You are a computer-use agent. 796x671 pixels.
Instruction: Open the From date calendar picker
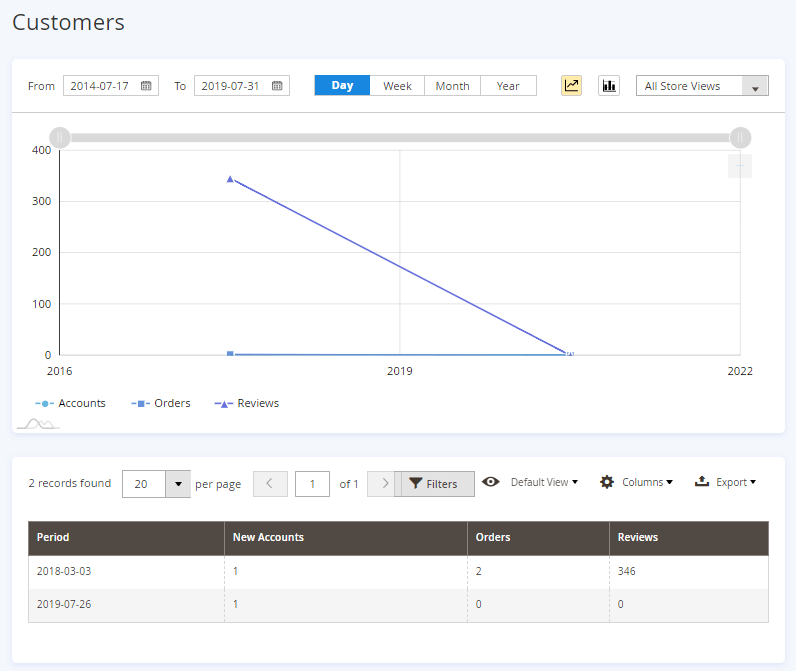pos(146,86)
